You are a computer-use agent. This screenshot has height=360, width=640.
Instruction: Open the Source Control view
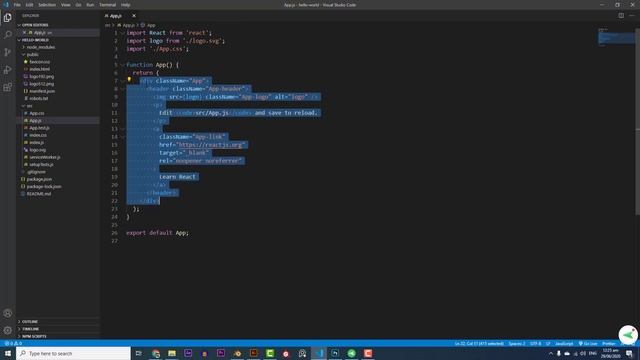coord(7,52)
